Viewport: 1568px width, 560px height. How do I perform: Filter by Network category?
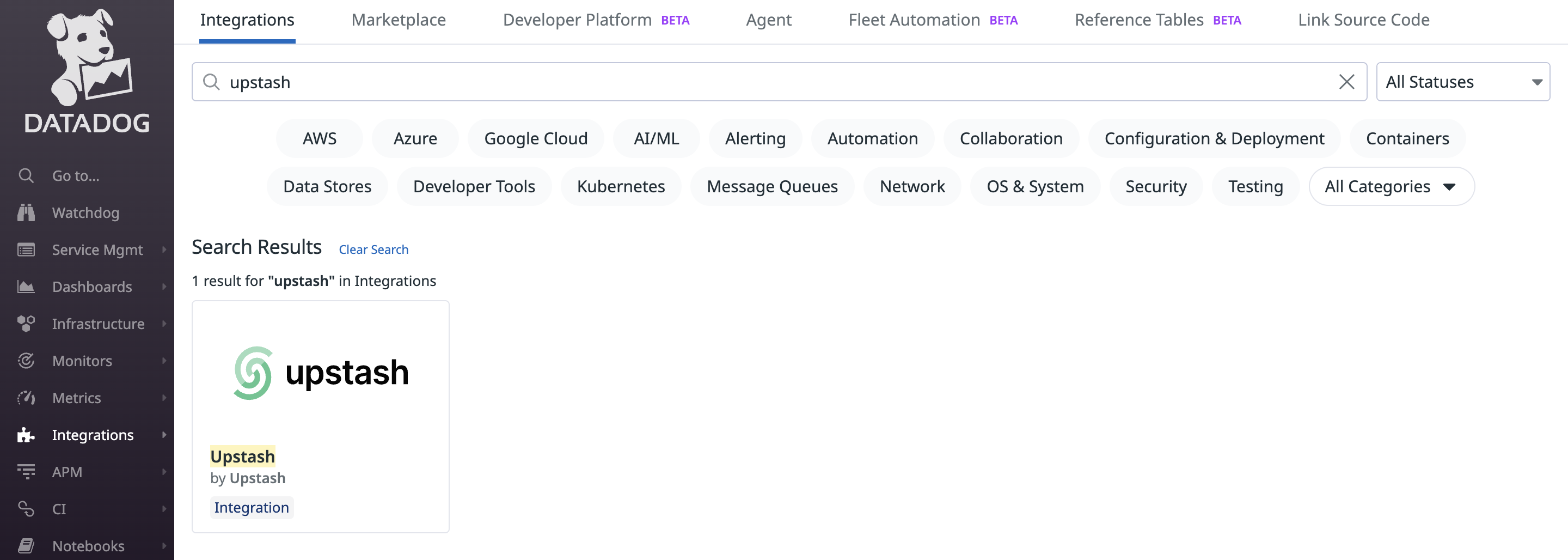(912, 186)
